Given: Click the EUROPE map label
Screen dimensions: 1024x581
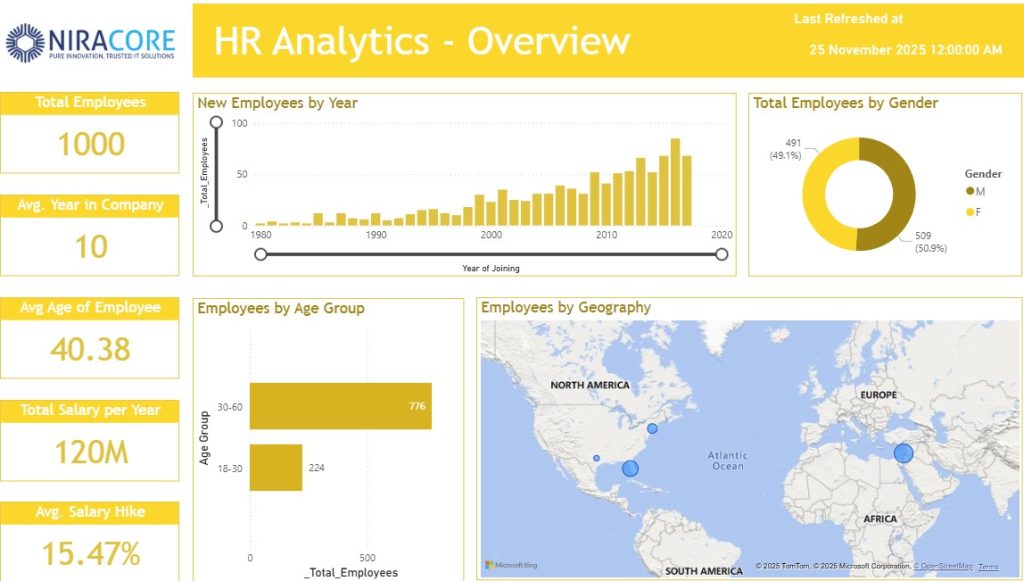Looking at the screenshot, I should point(878,395).
